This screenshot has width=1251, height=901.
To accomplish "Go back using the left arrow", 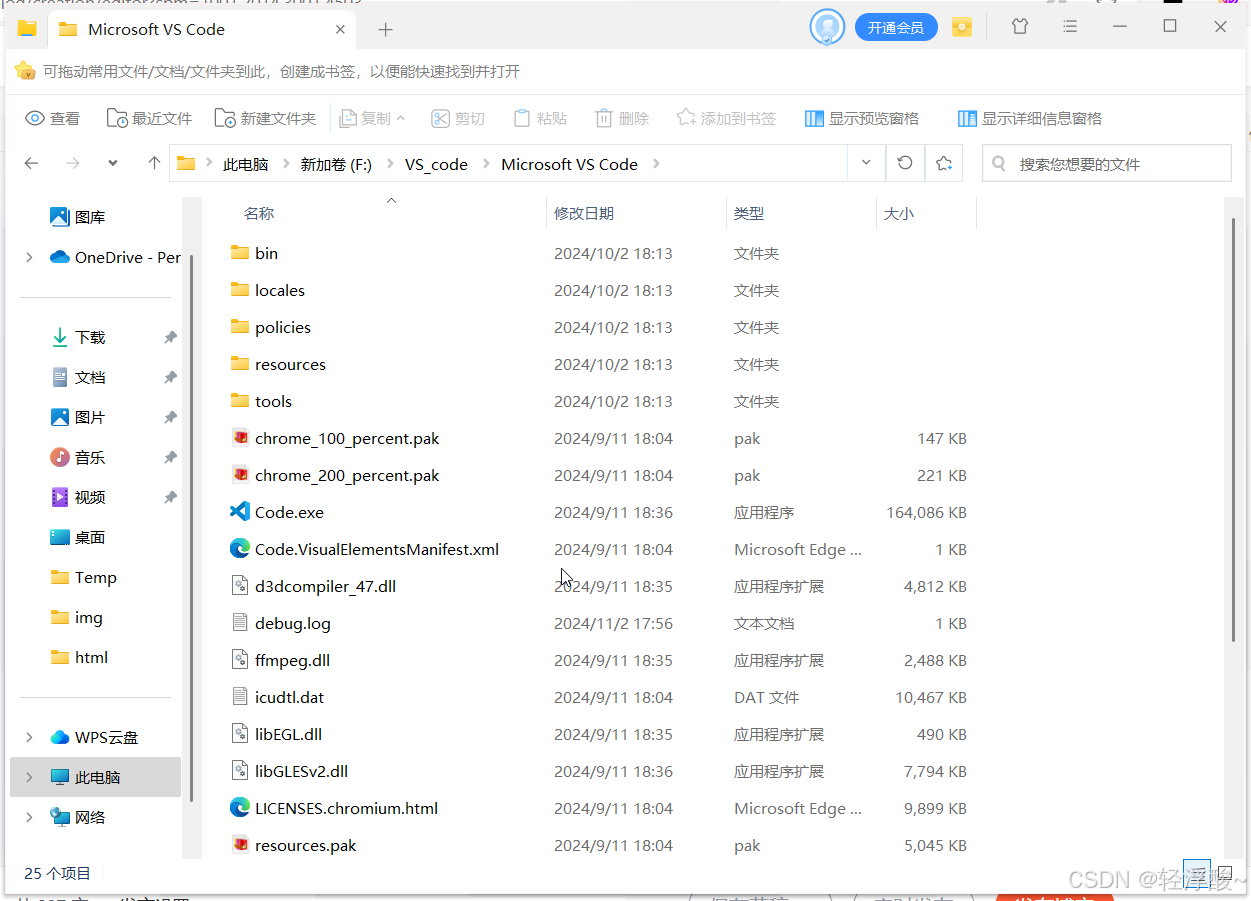I will pyautogui.click(x=32, y=163).
